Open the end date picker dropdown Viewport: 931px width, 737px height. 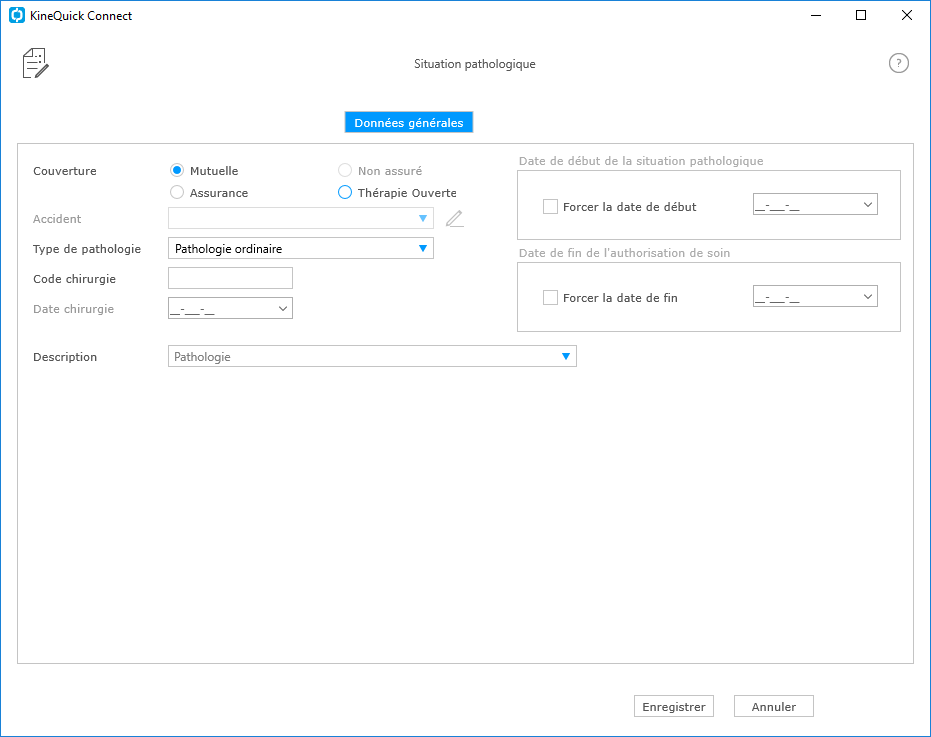tap(867, 296)
